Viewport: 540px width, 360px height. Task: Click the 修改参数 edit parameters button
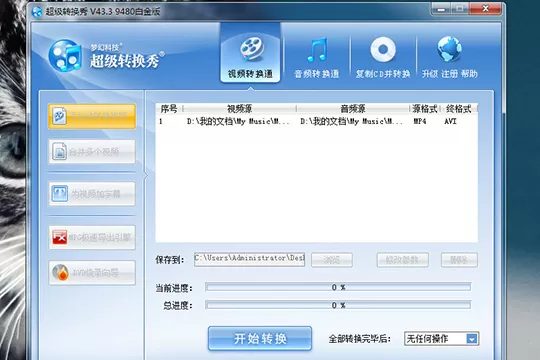tap(402, 260)
